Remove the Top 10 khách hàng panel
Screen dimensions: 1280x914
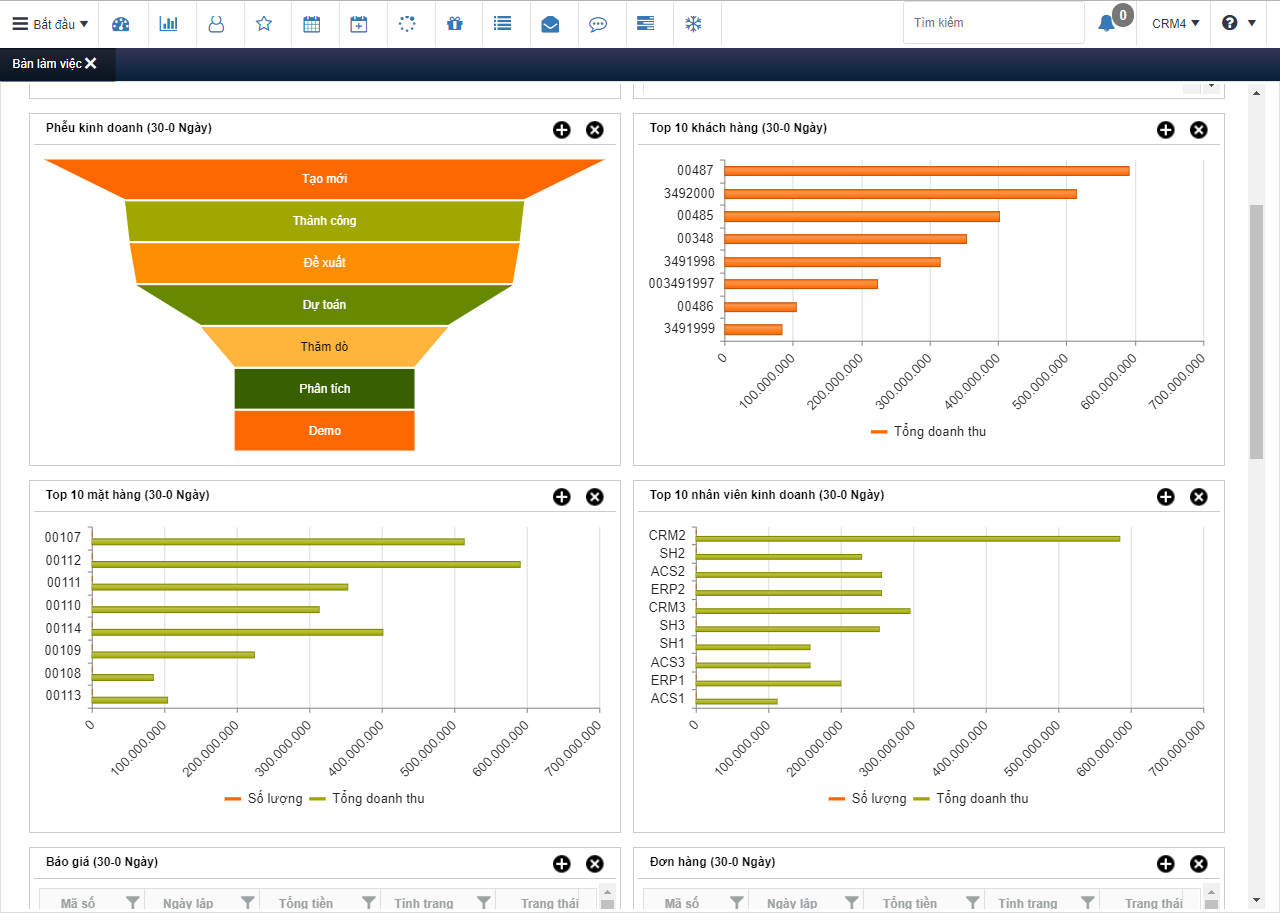point(1199,130)
